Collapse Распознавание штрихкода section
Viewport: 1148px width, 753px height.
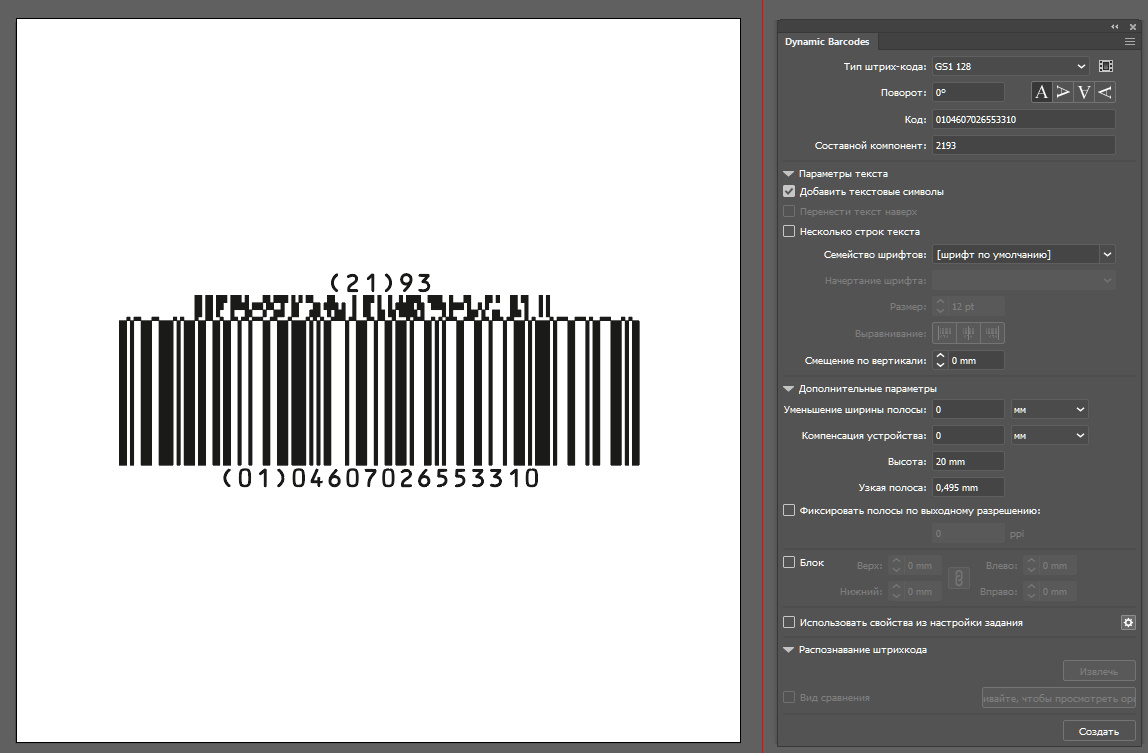tap(789, 650)
